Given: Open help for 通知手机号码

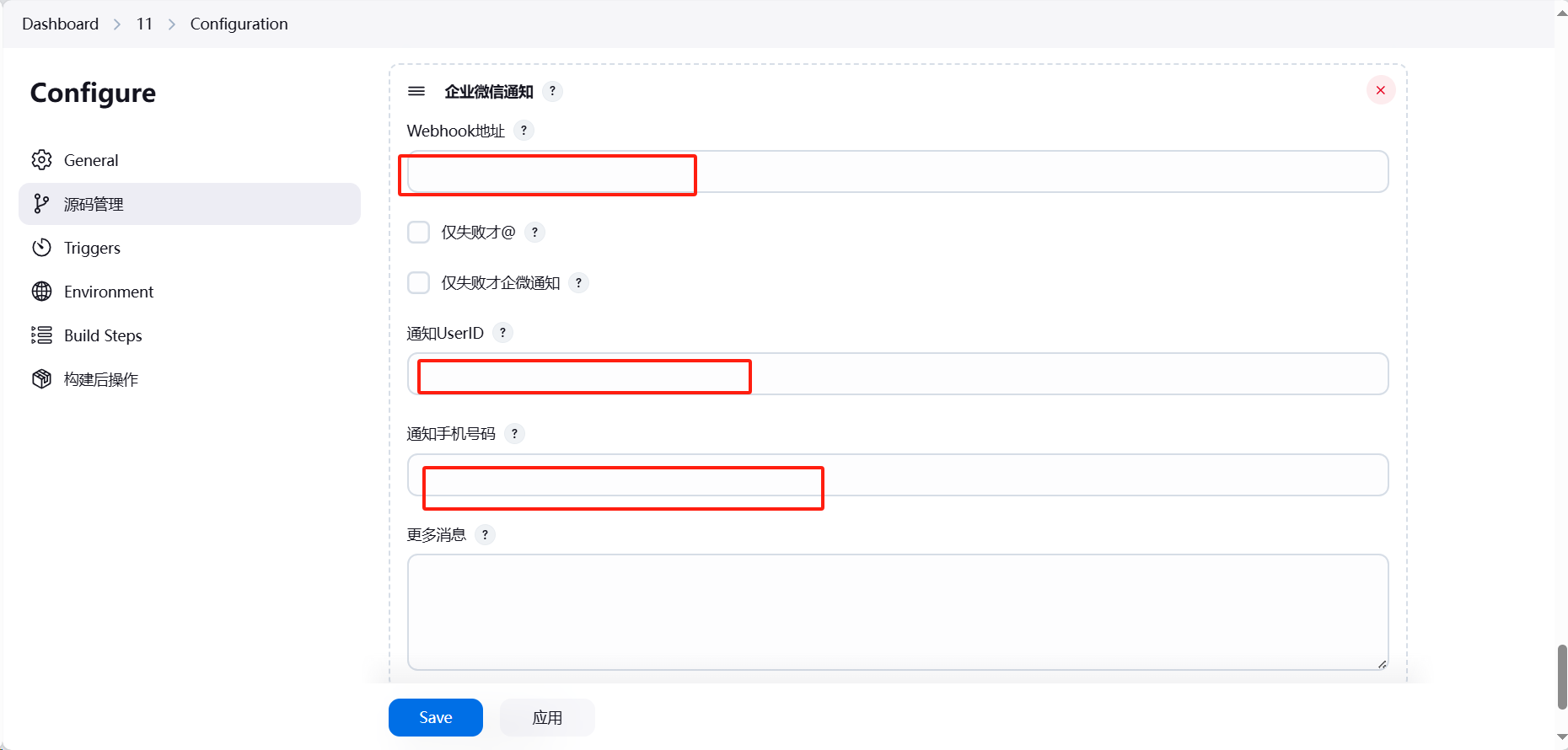Looking at the screenshot, I should (514, 434).
